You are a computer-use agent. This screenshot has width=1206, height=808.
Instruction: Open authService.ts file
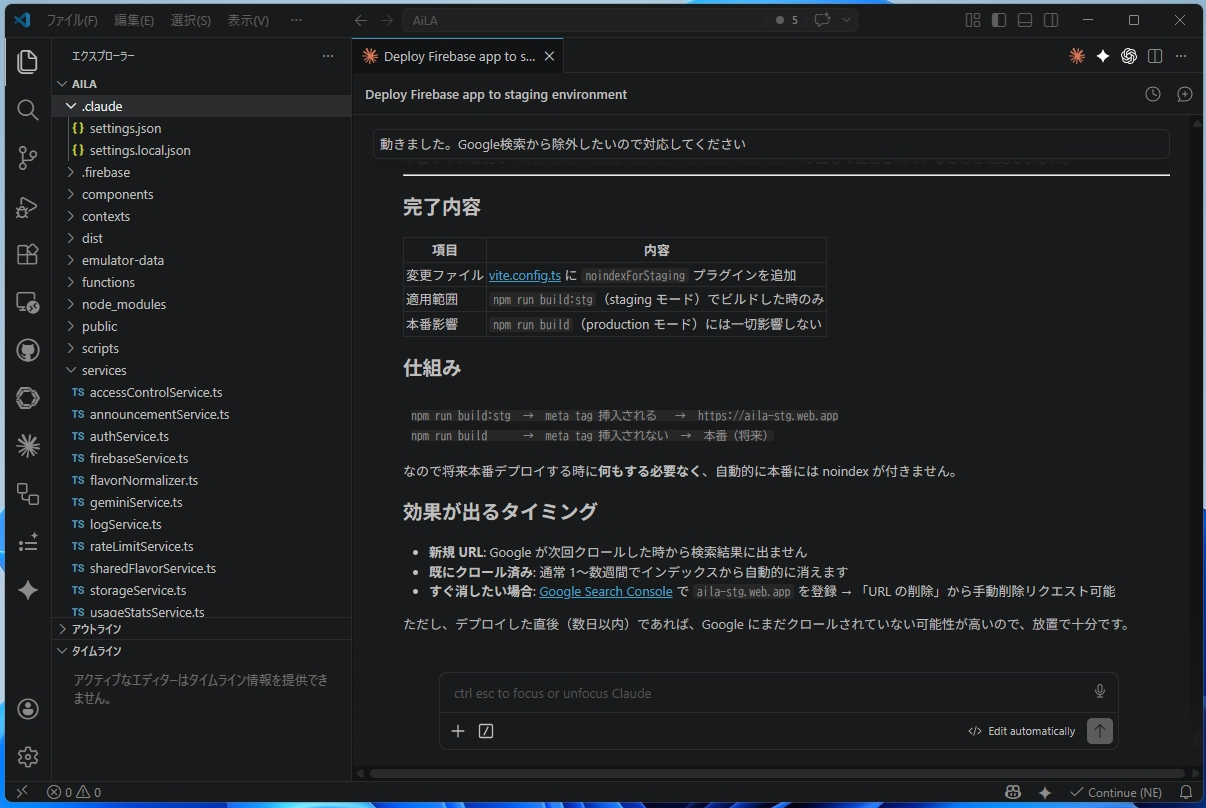tap(201, 436)
